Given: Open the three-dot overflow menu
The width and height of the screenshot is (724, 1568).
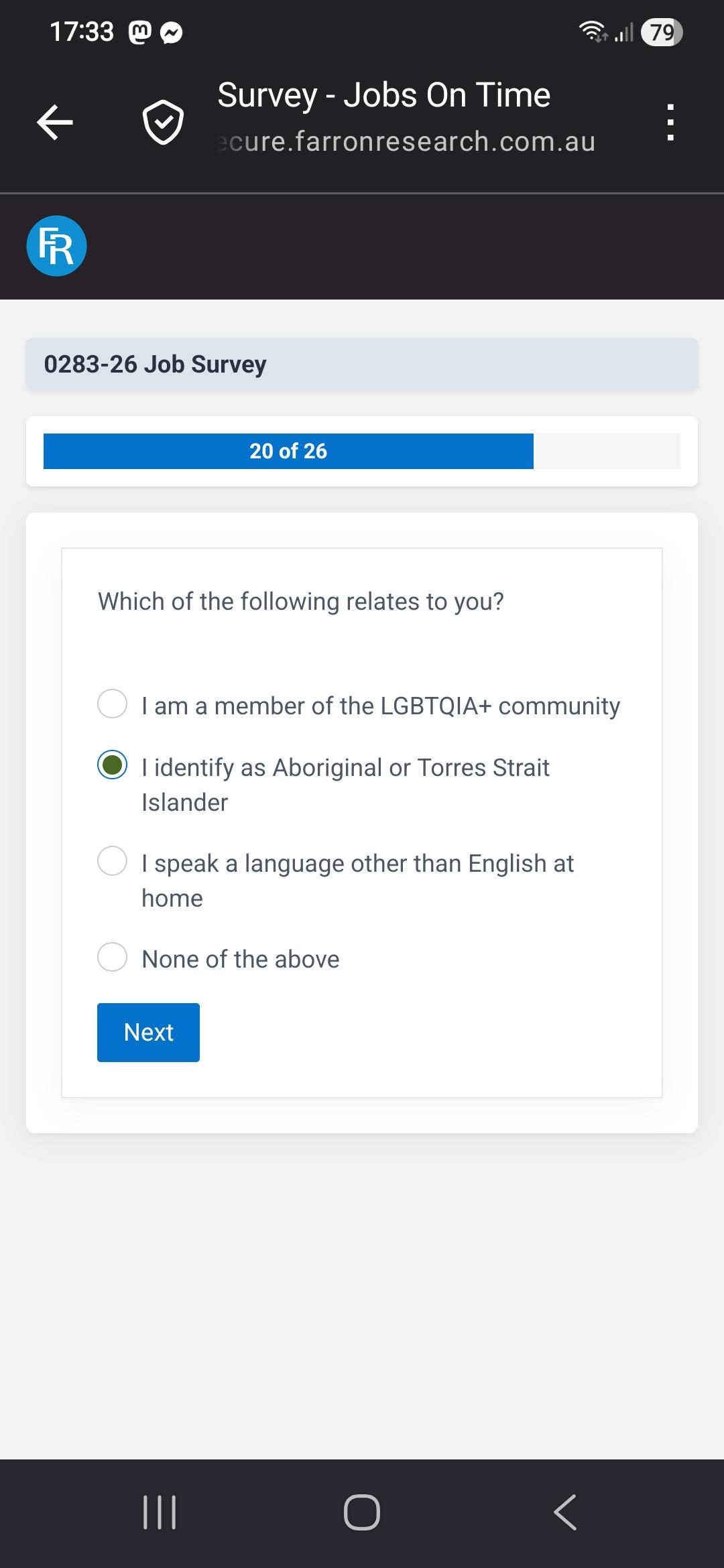Looking at the screenshot, I should pyautogui.click(x=670, y=122).
